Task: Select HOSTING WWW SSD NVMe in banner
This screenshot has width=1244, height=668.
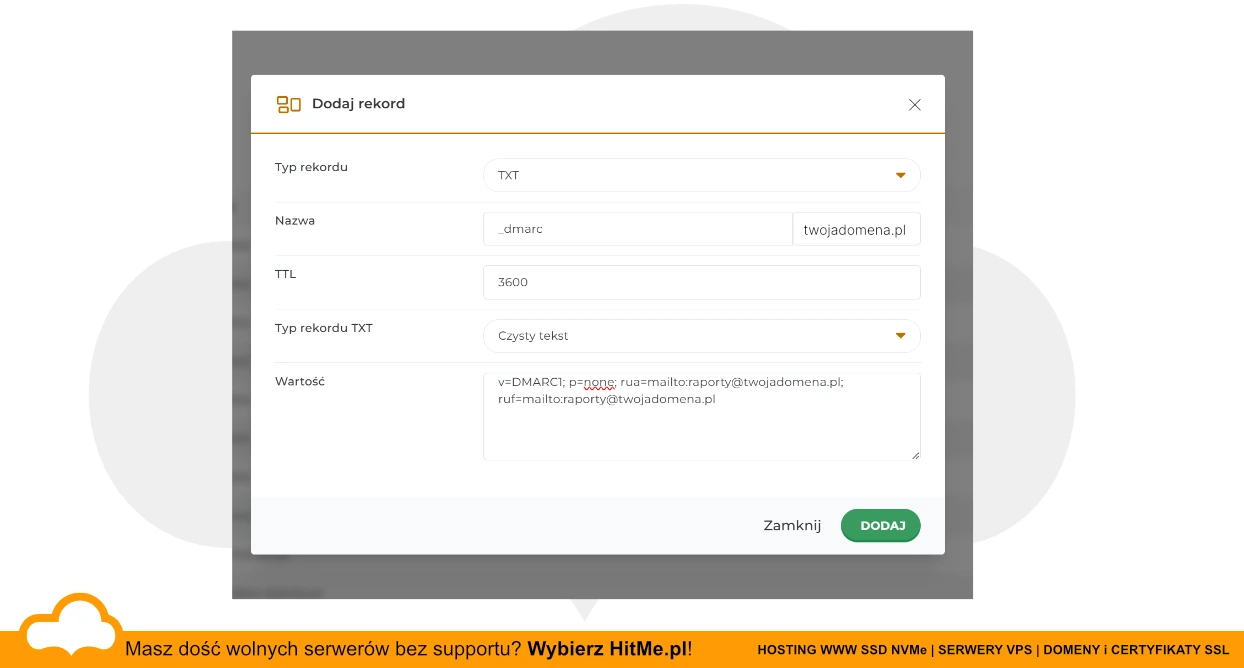Action: (842, 650)
